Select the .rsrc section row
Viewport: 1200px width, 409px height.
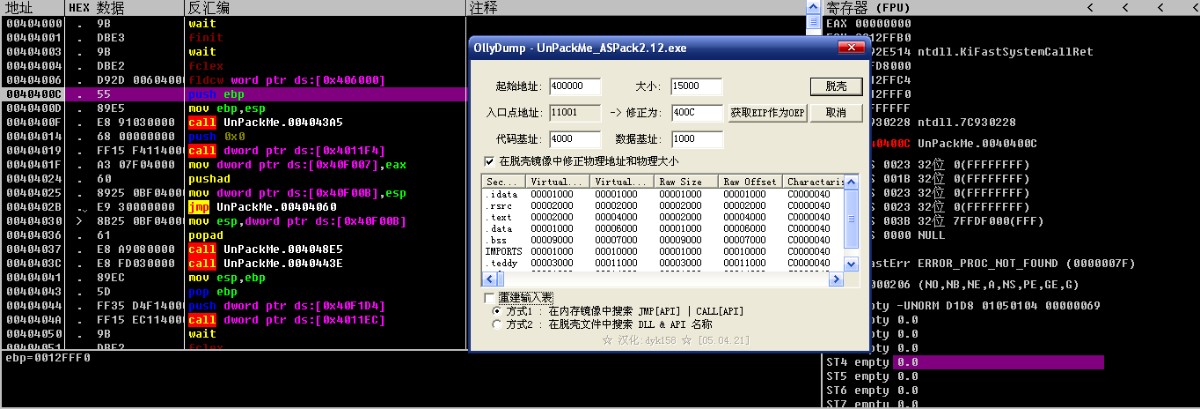(x=663, y=206)
